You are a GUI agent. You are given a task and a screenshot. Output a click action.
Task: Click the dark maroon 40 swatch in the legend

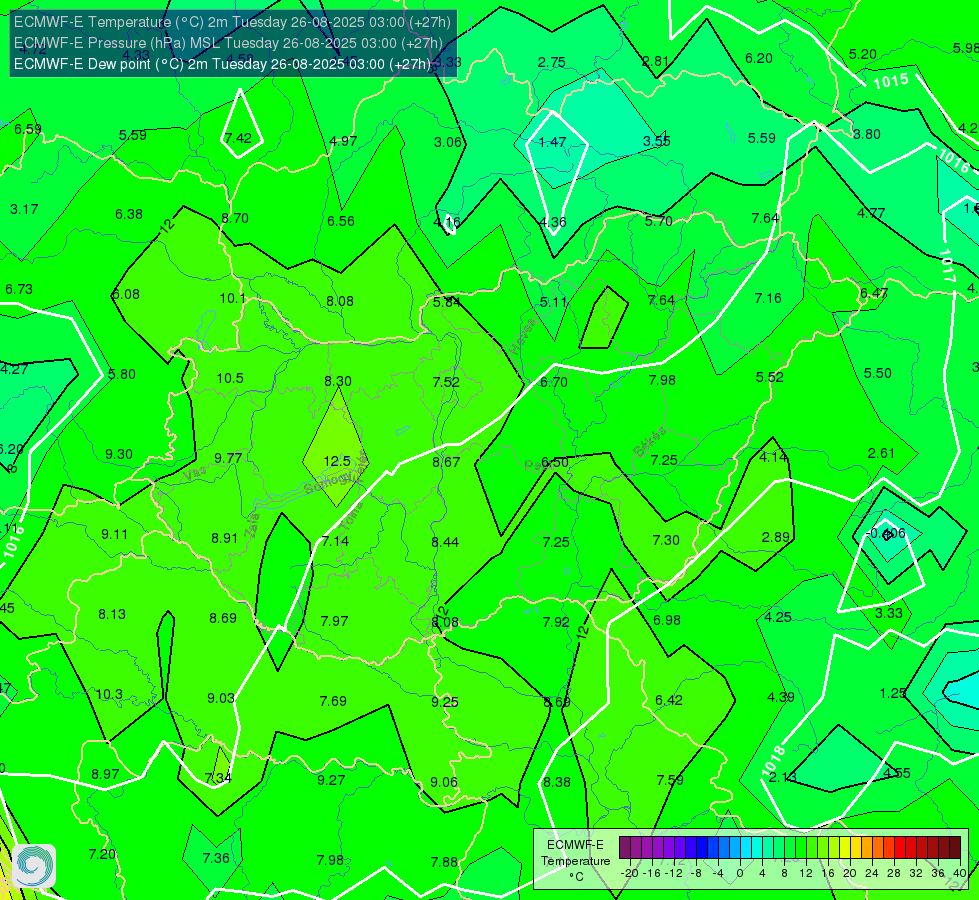(x=955, y=848)
